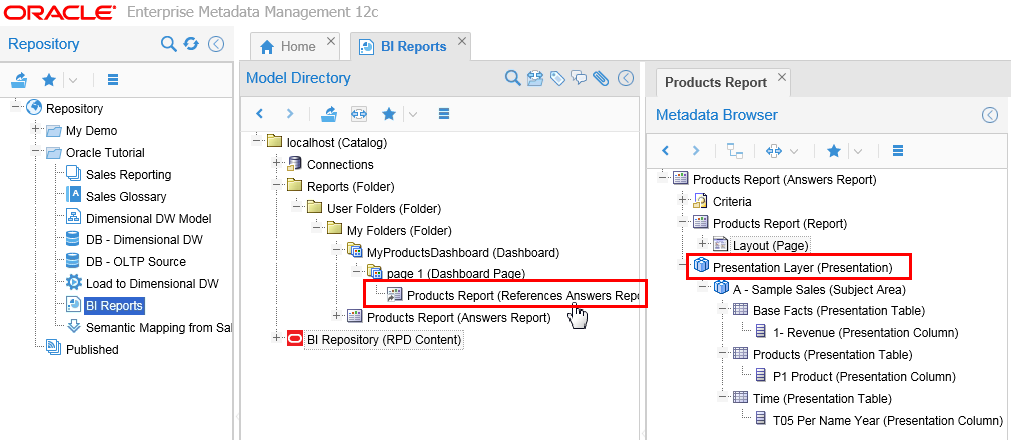Collapse the Model Directory panel
The width and height of the screenshot is (1011, 440).
tap(625, 78)
